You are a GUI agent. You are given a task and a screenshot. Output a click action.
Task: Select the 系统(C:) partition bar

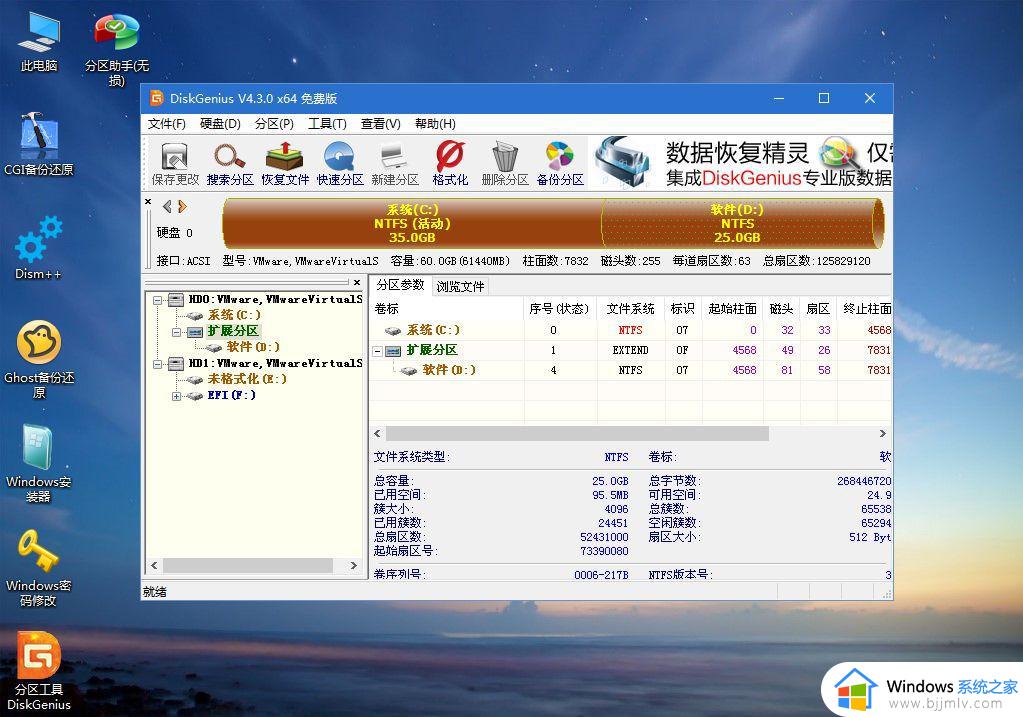tap(412, 224)
